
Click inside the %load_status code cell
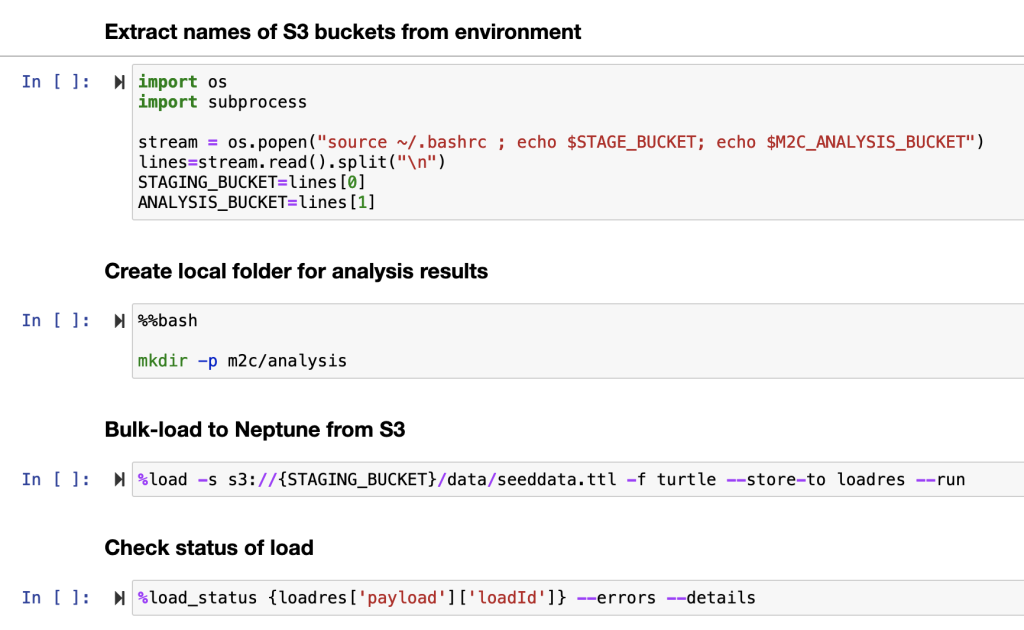(578, 598)
